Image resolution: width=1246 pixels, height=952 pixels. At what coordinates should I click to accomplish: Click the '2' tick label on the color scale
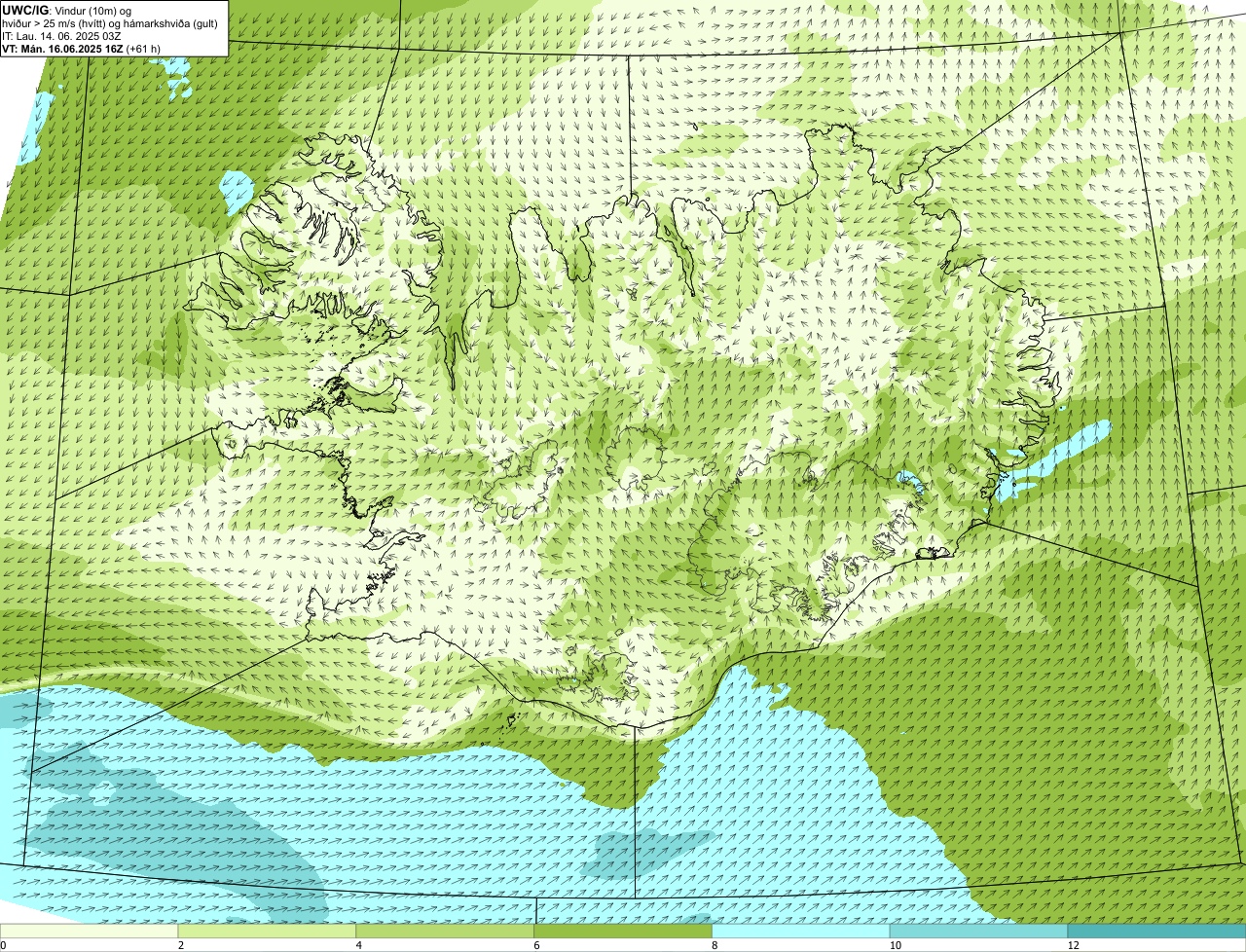(181, 945)
